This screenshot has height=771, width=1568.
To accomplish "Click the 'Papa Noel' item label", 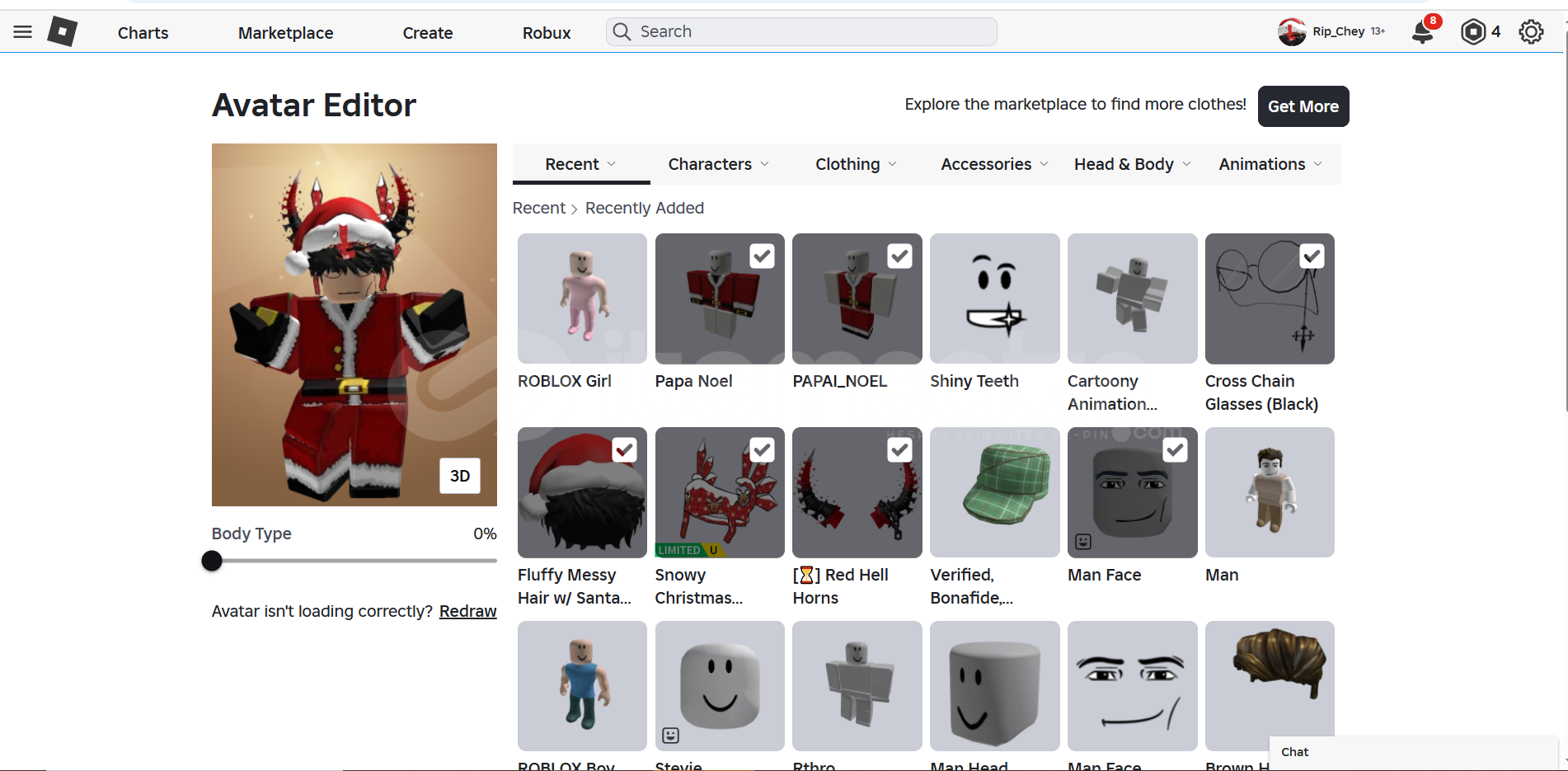I will point(694,381).
